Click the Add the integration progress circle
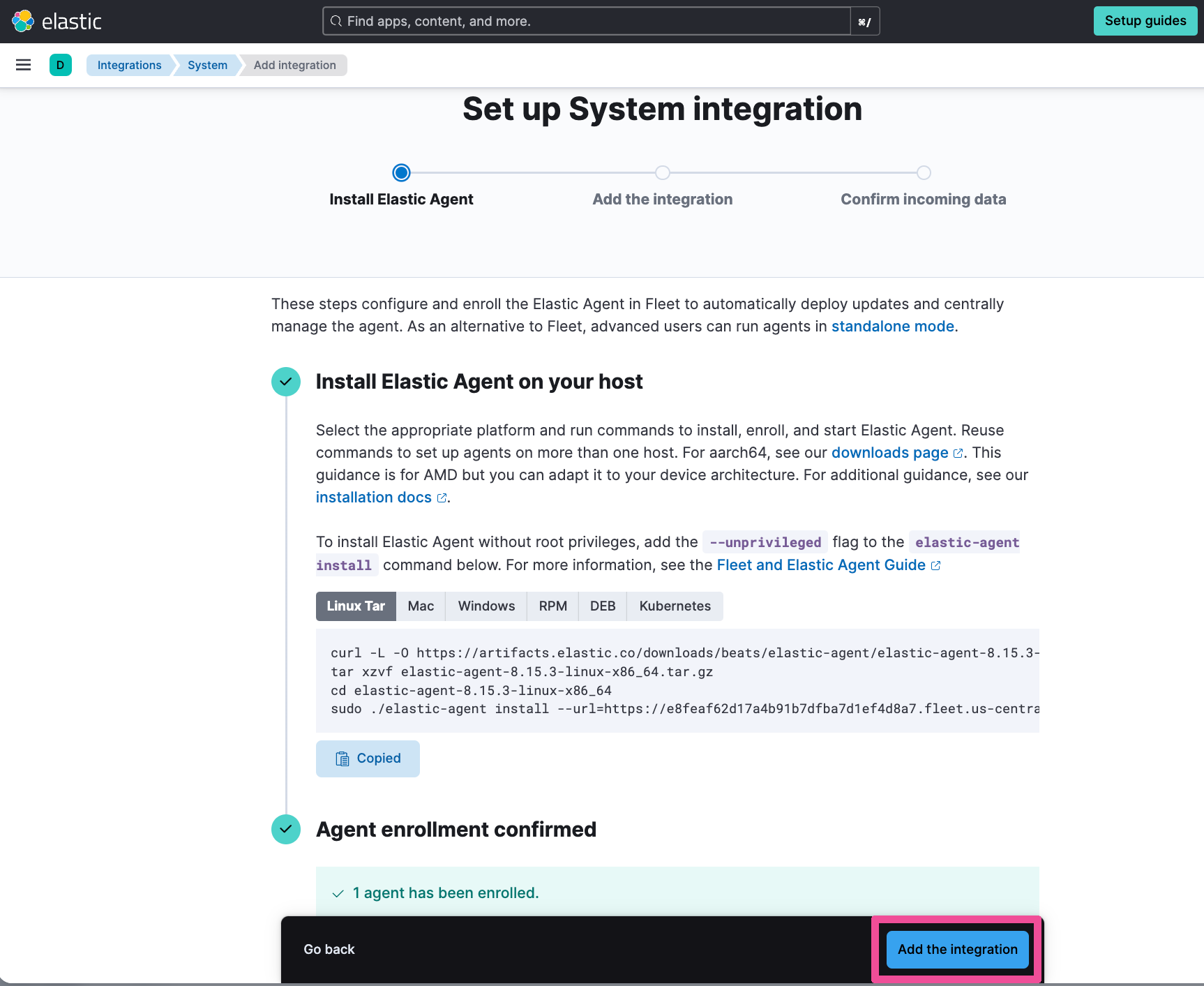 pos(663,172)
